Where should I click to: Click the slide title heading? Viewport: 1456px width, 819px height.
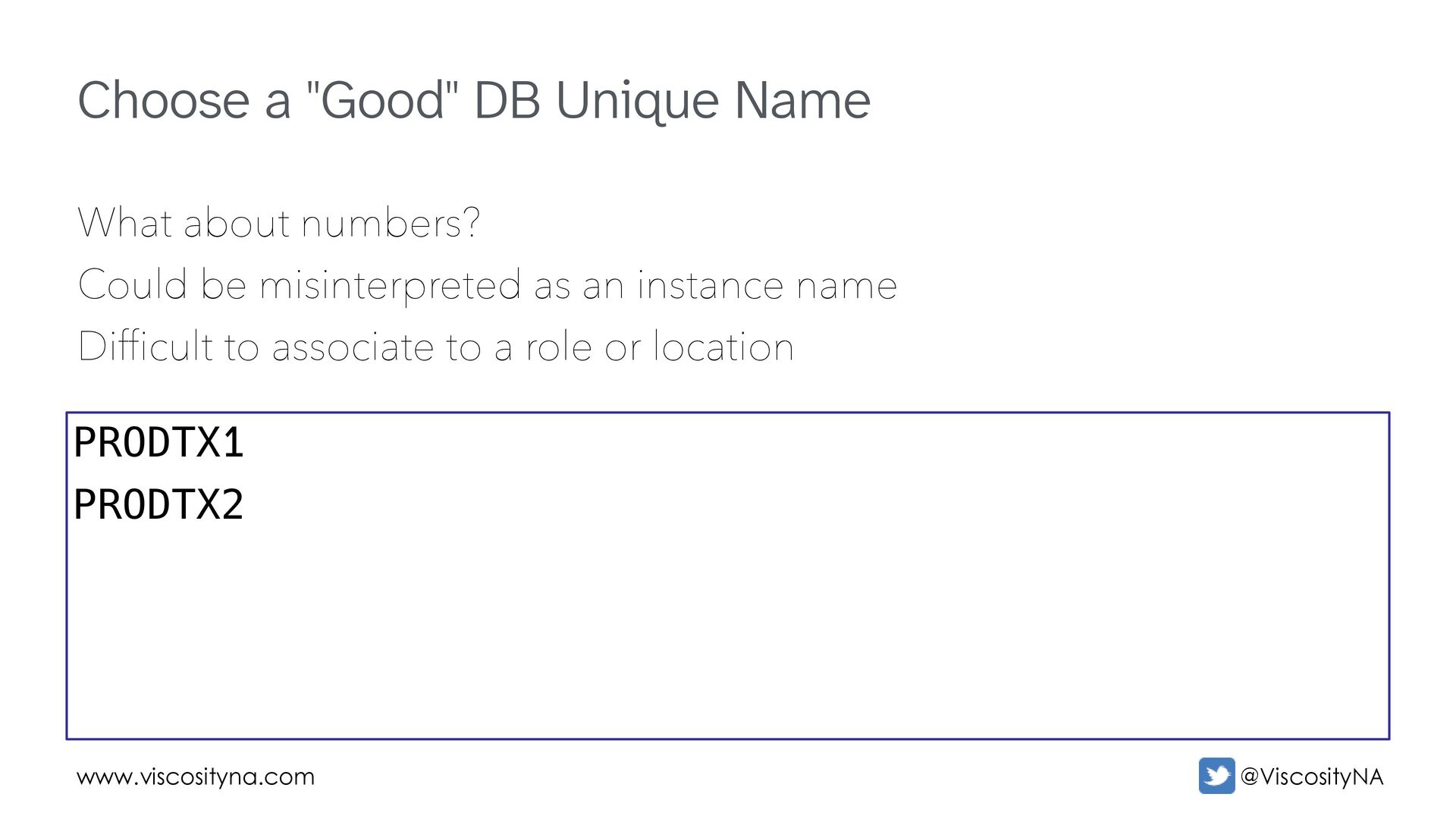click(474, 100)
